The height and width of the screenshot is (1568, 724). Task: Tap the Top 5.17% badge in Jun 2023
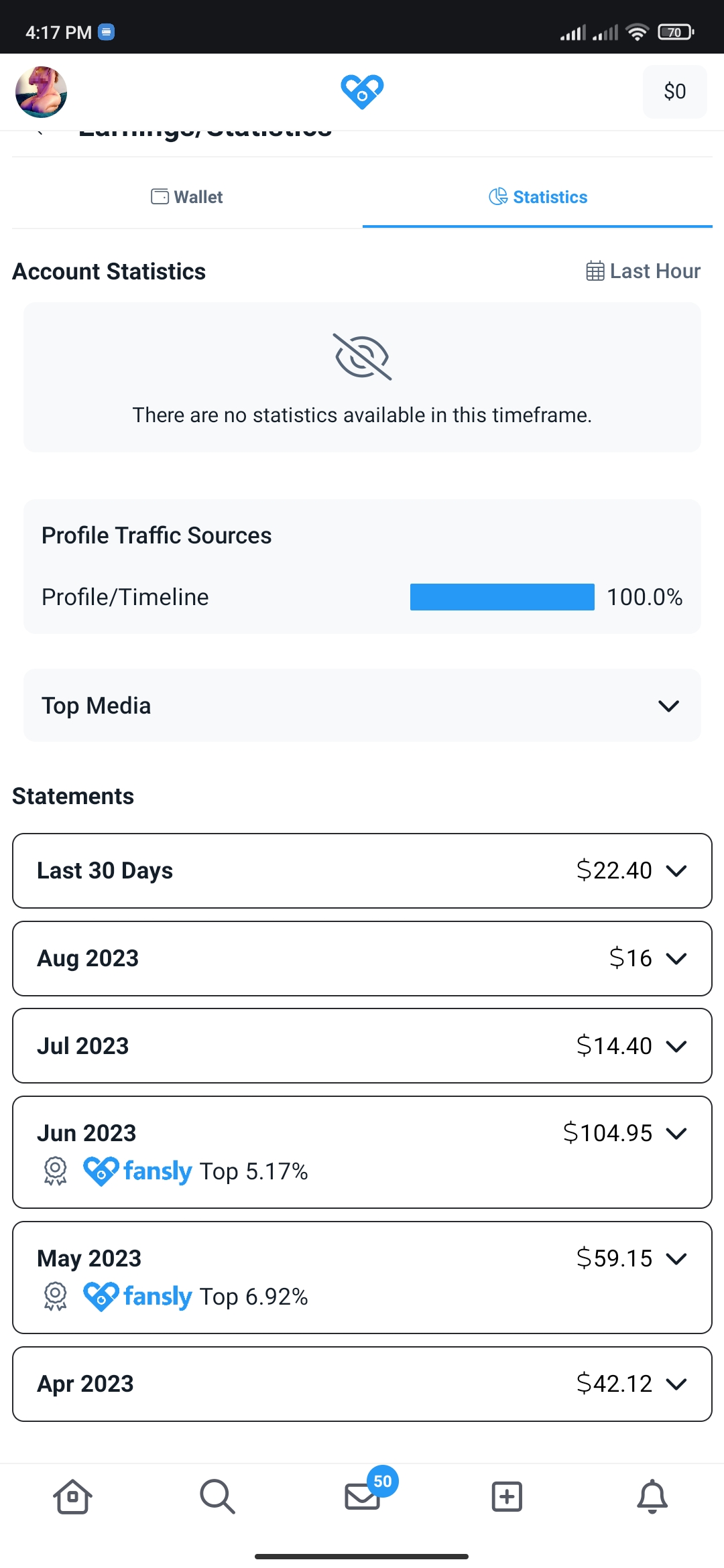194,1171
